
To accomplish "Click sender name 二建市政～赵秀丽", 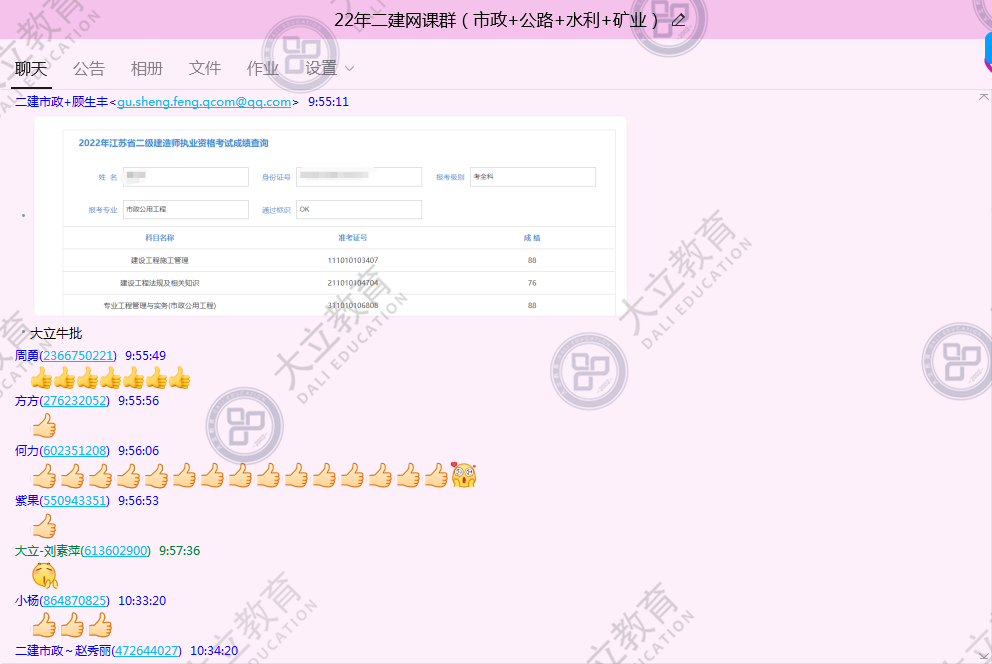I will (63, 650).
